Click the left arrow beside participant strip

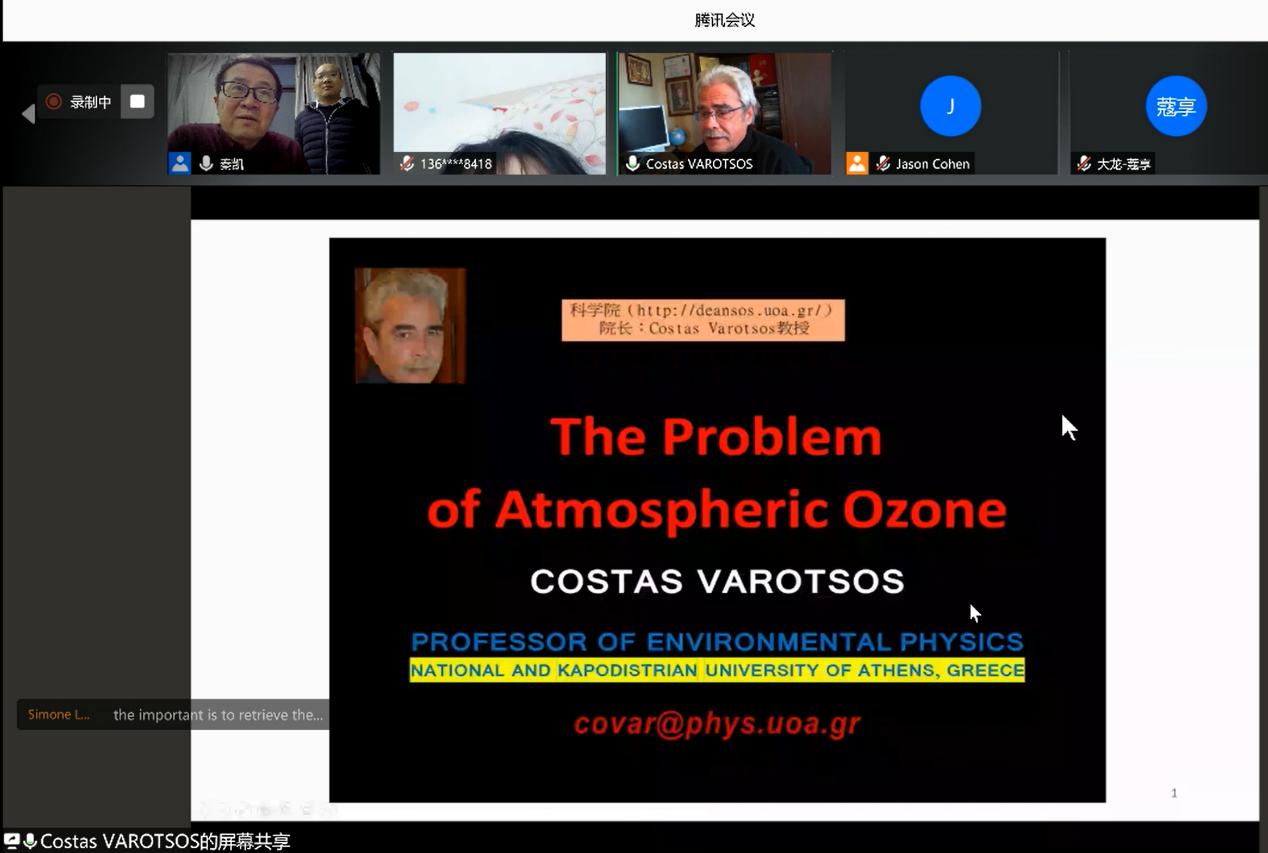[28, 114]
